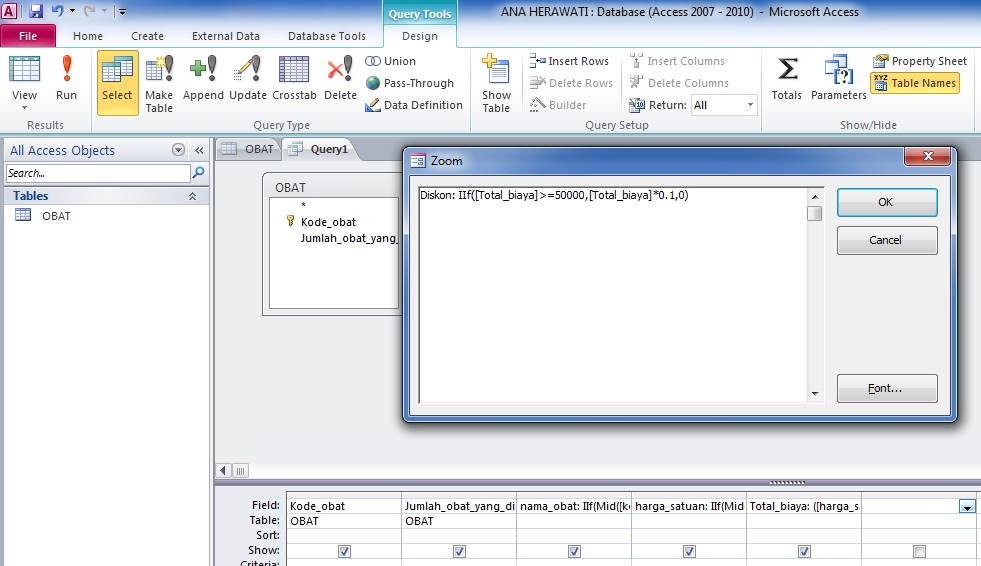Switch to the Home ribbon tab
This screenshot has height=566, width=981.
(88, 36)
